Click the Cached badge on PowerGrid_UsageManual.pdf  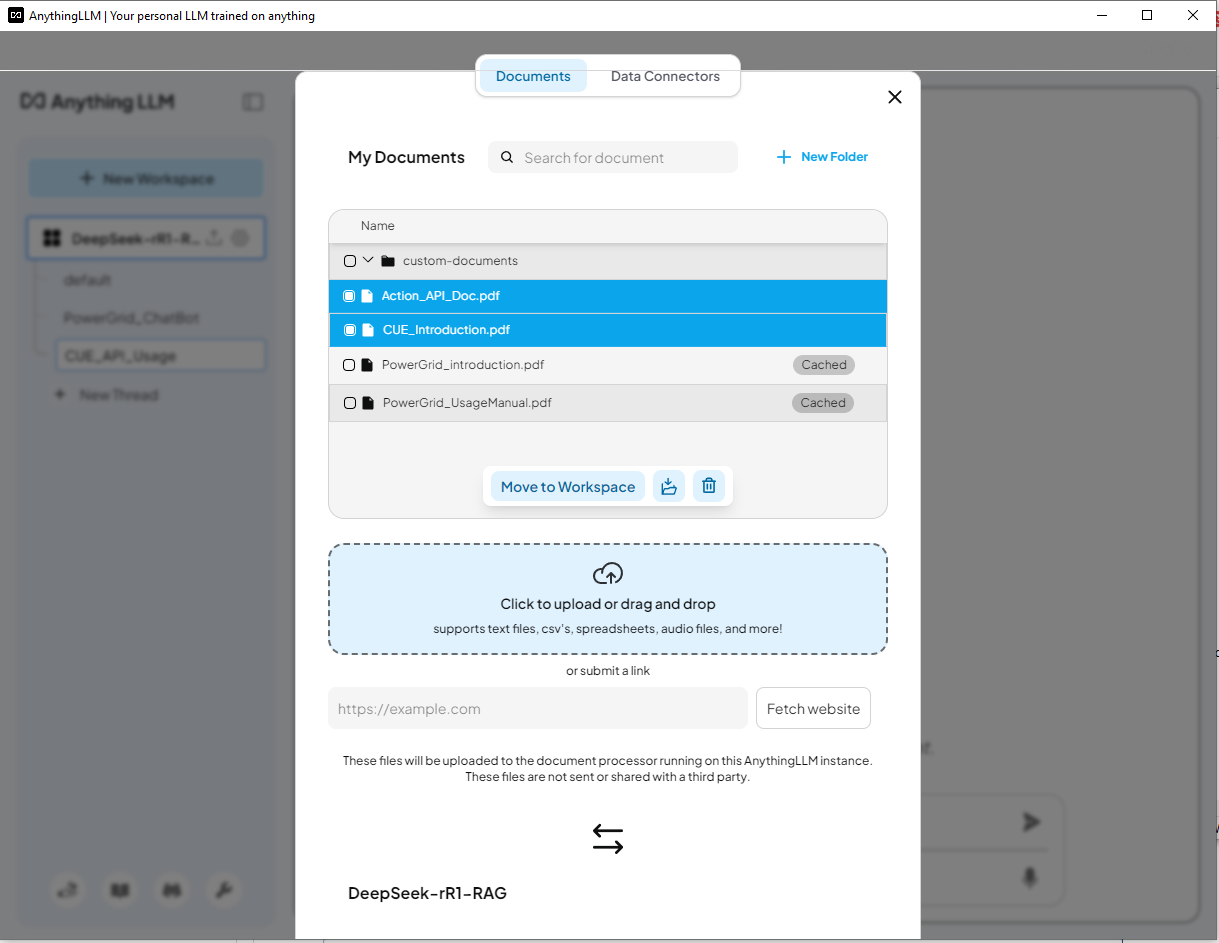pos(823,403)
